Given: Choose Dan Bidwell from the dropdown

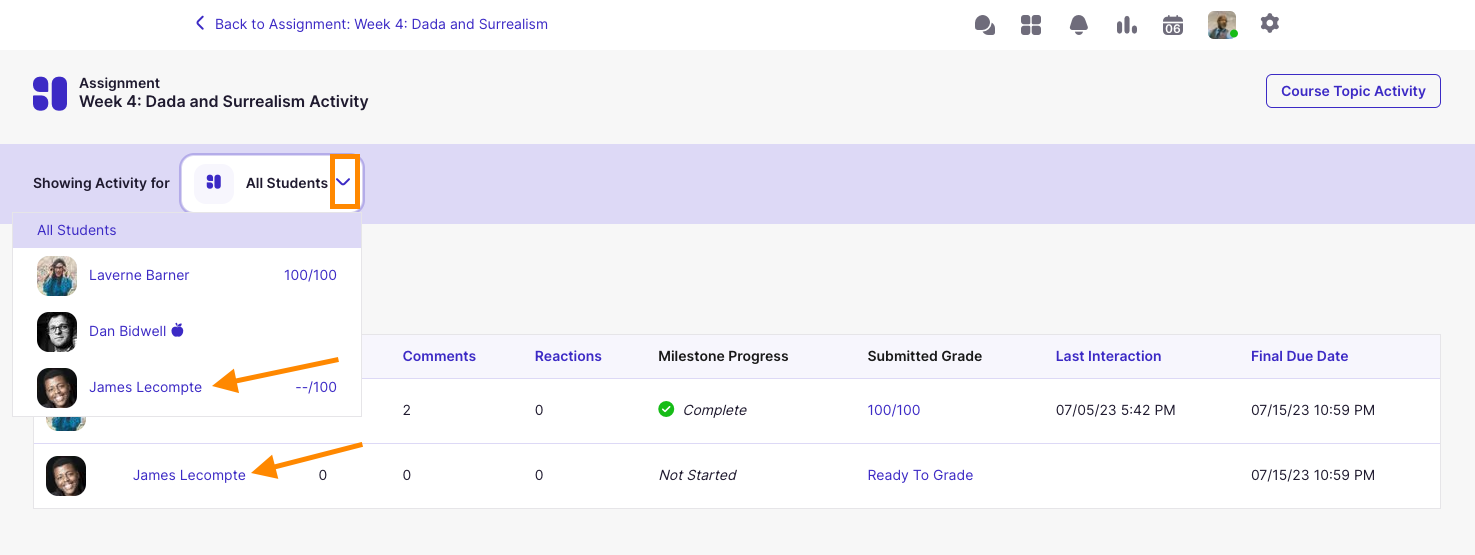Looking at the screenshot, I should (x=127, y=331).
